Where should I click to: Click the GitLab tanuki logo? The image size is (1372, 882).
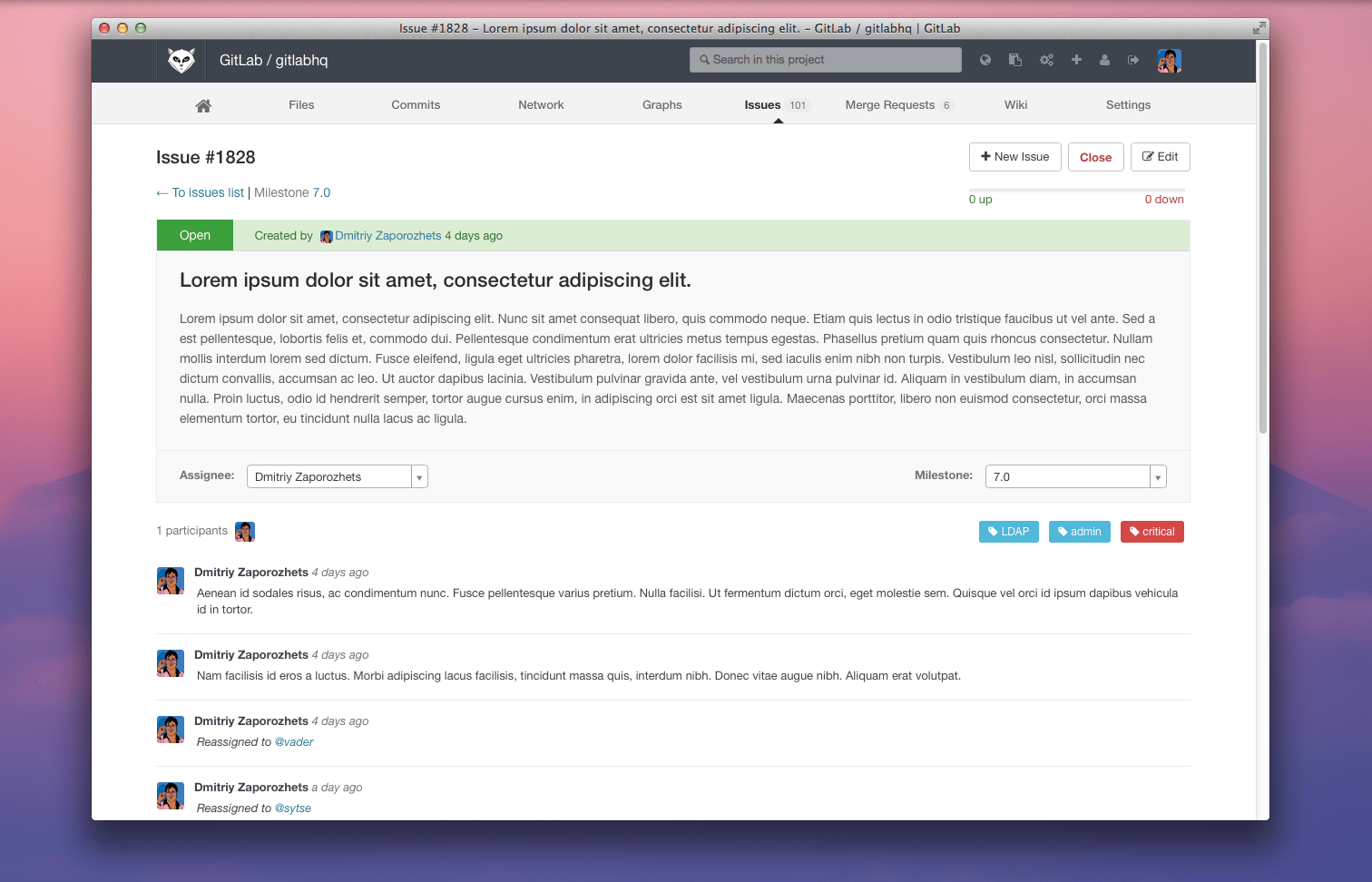[x=181, y=60]
